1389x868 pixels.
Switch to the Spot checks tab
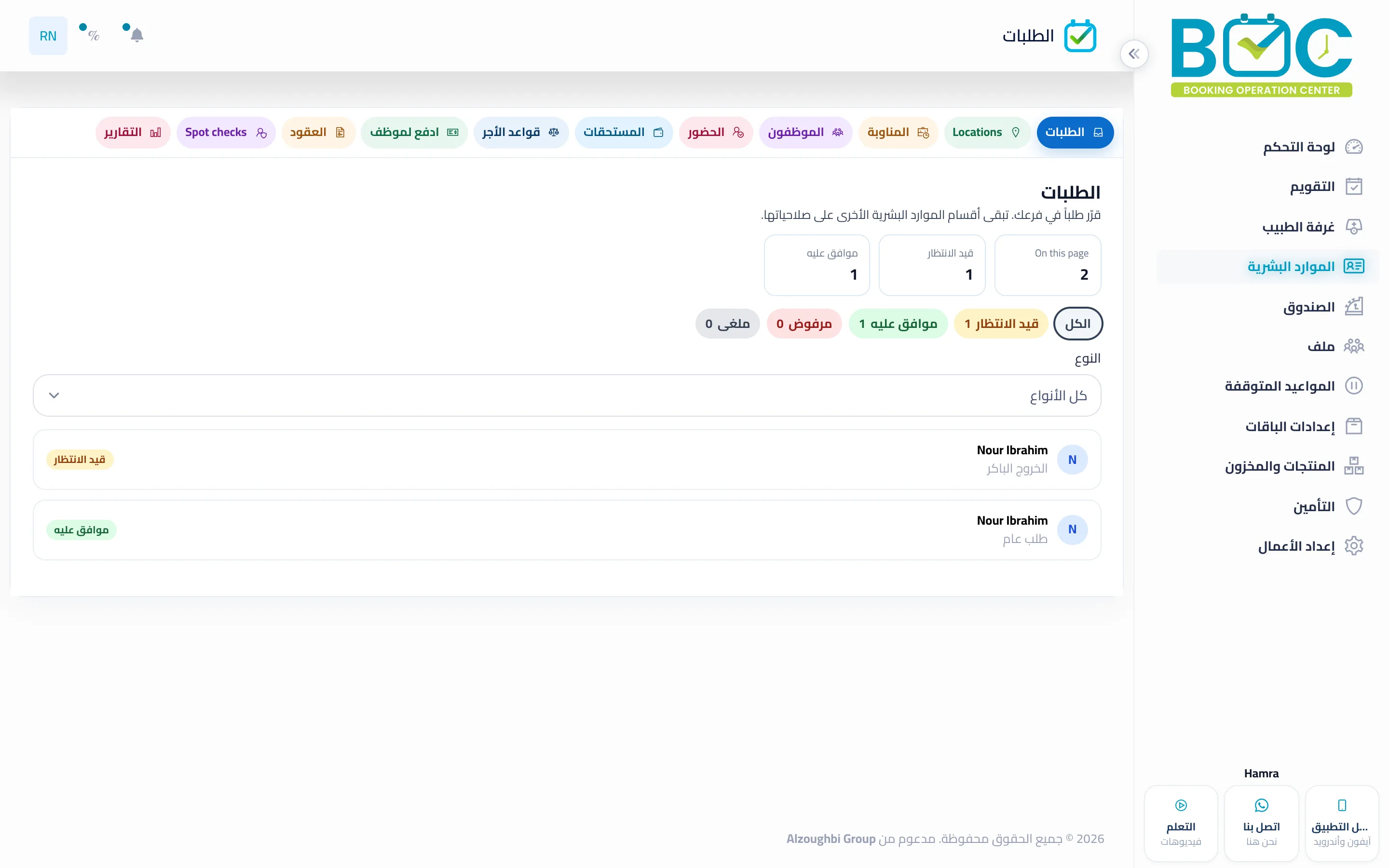click(226, 133)
